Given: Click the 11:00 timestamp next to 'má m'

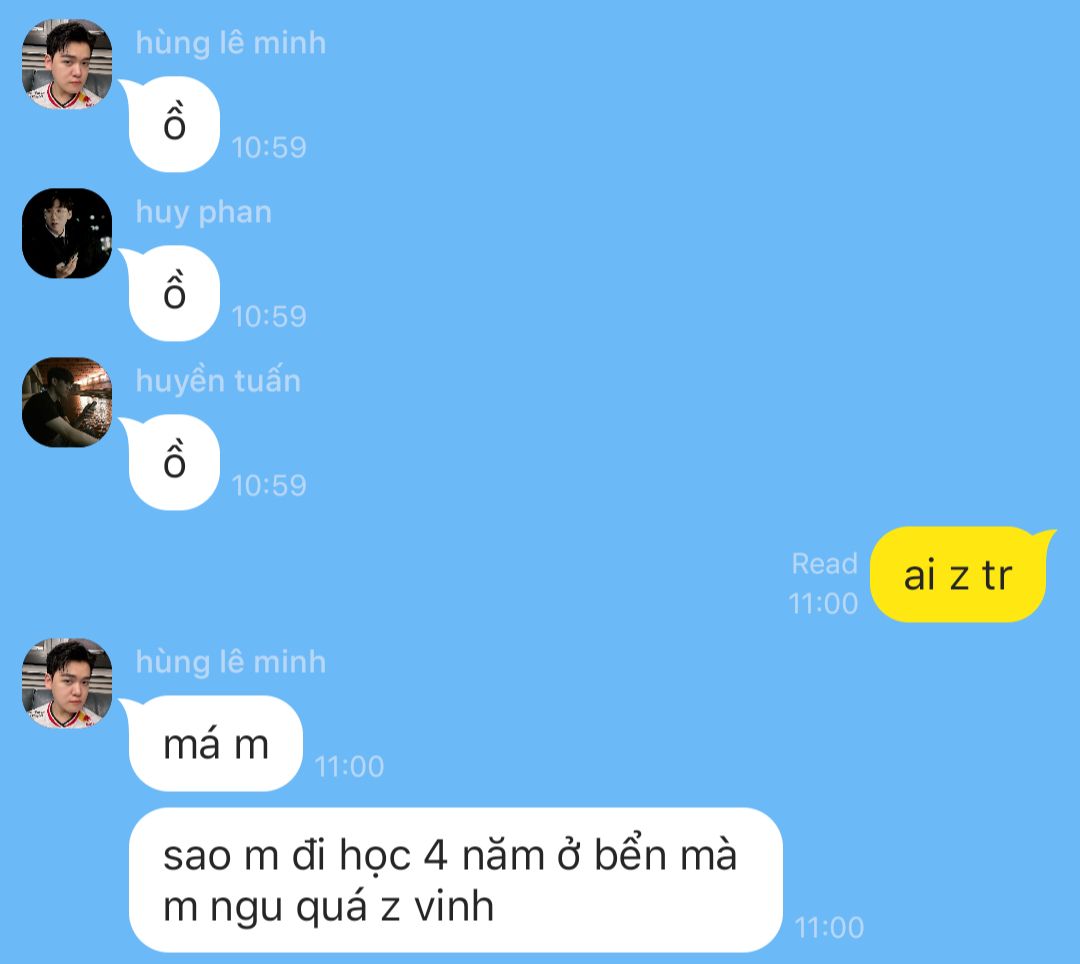Looking at the screenshot, I should [349, 766].
